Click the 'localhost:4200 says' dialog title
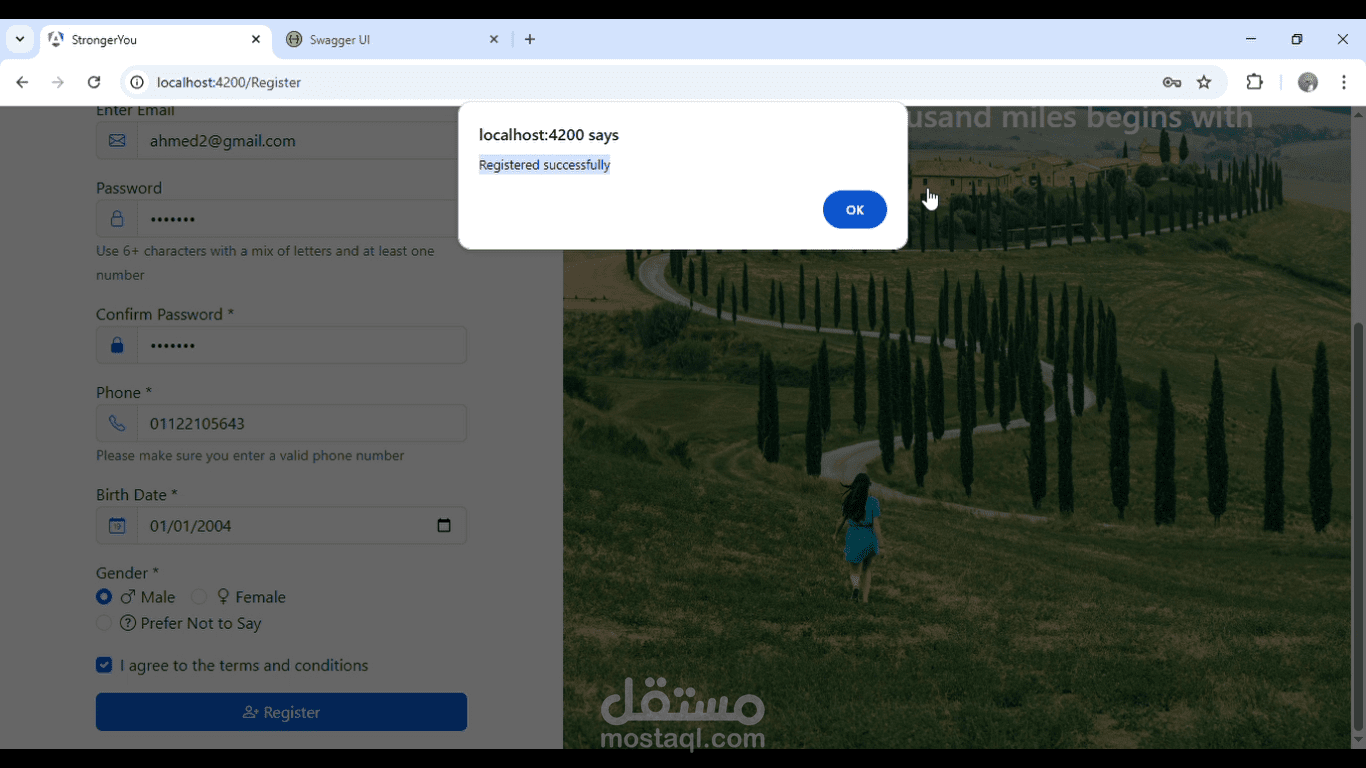This screenshot has height=768, width=1366. click(549, 135)
